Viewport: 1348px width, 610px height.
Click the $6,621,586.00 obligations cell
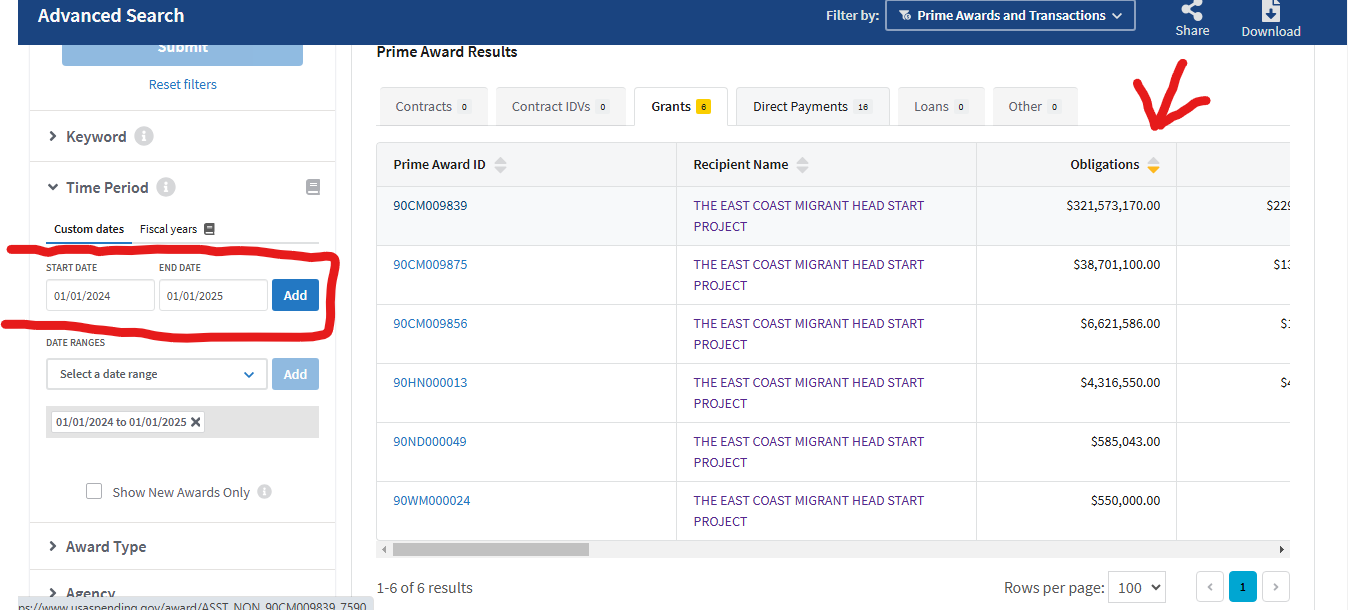[x=1076, y=334]
